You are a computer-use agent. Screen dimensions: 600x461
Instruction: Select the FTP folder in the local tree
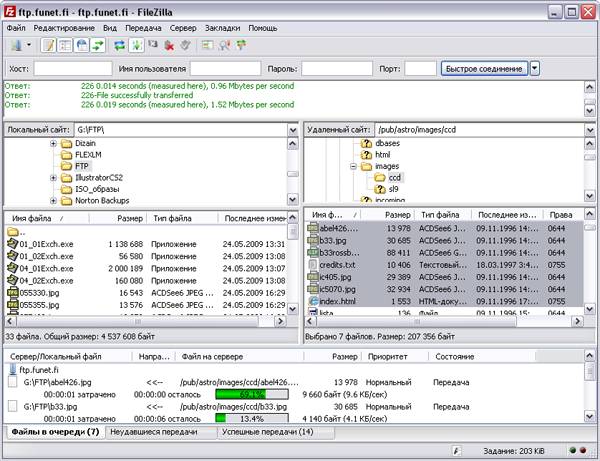pyautogui.click(x=82, y=166)
